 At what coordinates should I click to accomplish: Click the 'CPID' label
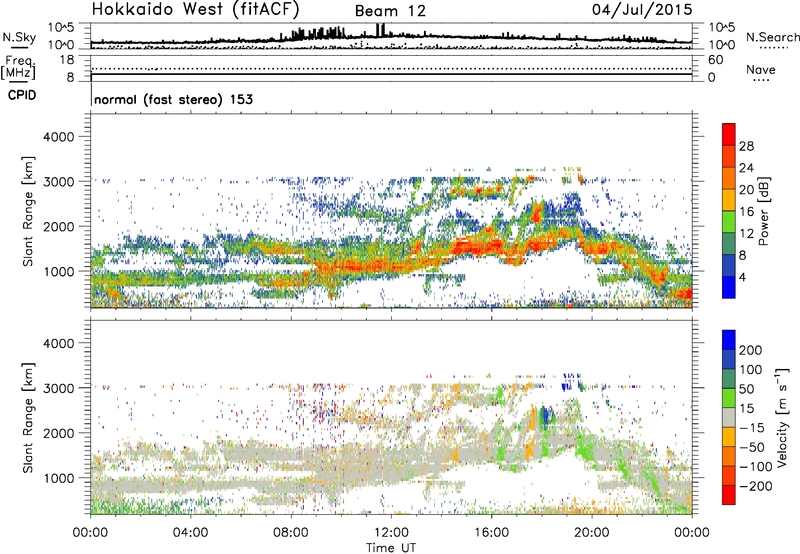pyautogui.click(x=22, y=95)
